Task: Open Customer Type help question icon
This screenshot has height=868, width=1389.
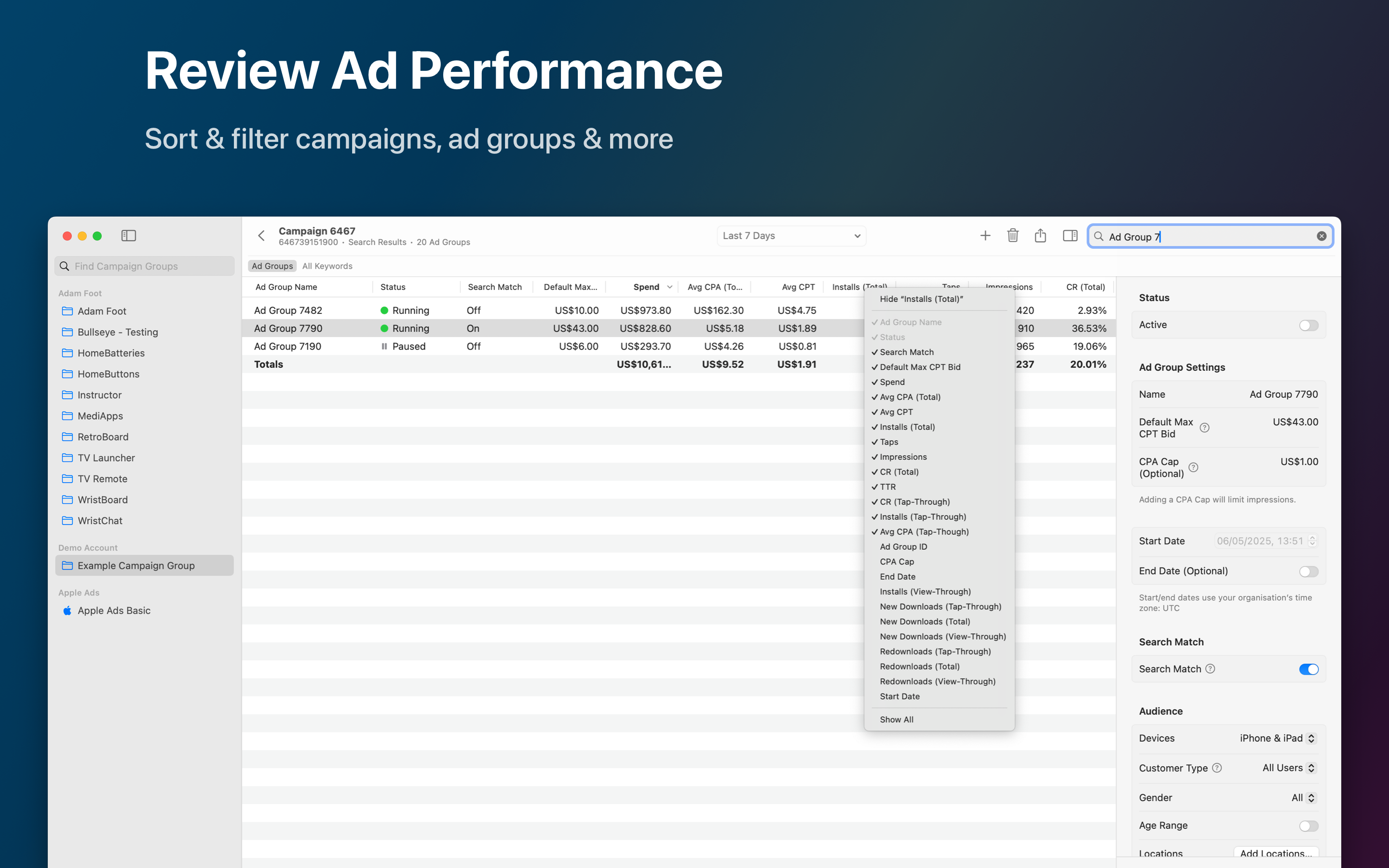Action: point(1217,768)
